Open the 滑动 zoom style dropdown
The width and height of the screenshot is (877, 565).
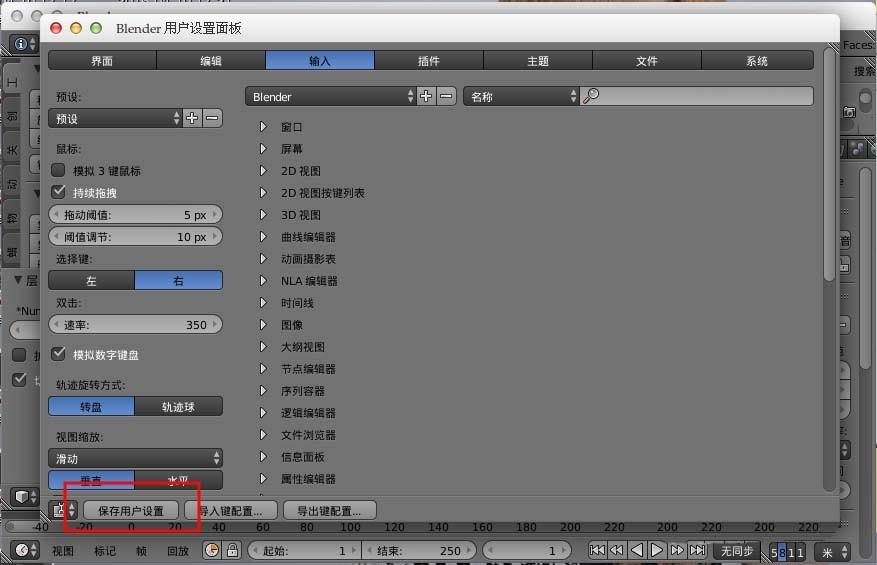point(135,459)
